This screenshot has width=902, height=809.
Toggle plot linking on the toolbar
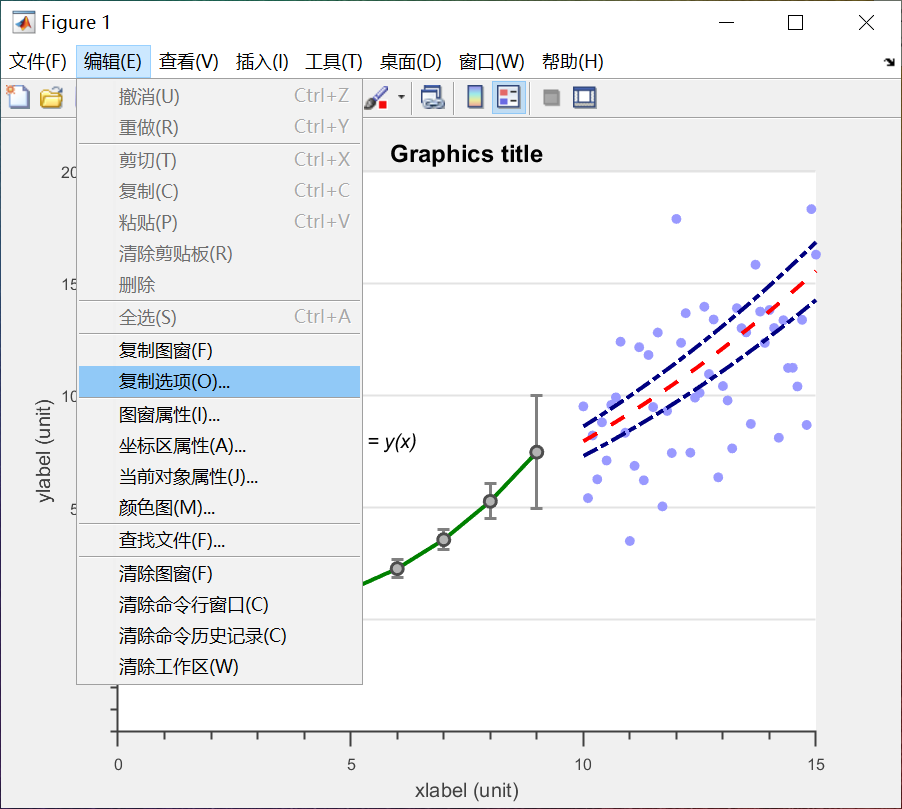[431, 97]
